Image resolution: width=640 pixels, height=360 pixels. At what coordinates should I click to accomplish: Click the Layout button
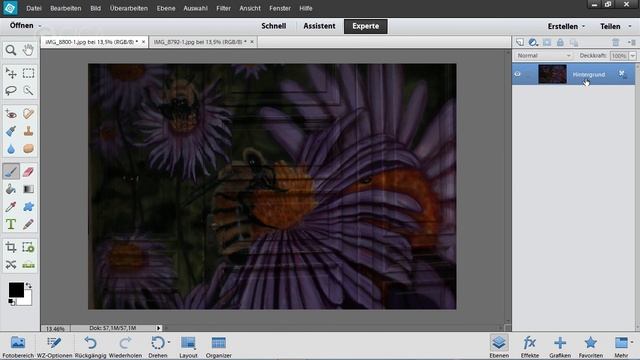pos(188,347)
